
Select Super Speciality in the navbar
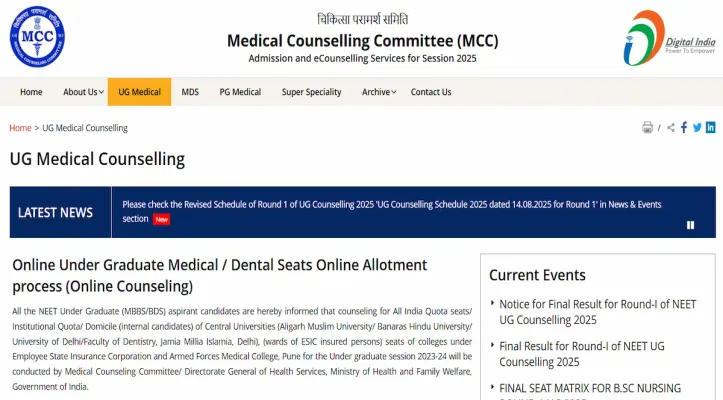pos(311,92)
